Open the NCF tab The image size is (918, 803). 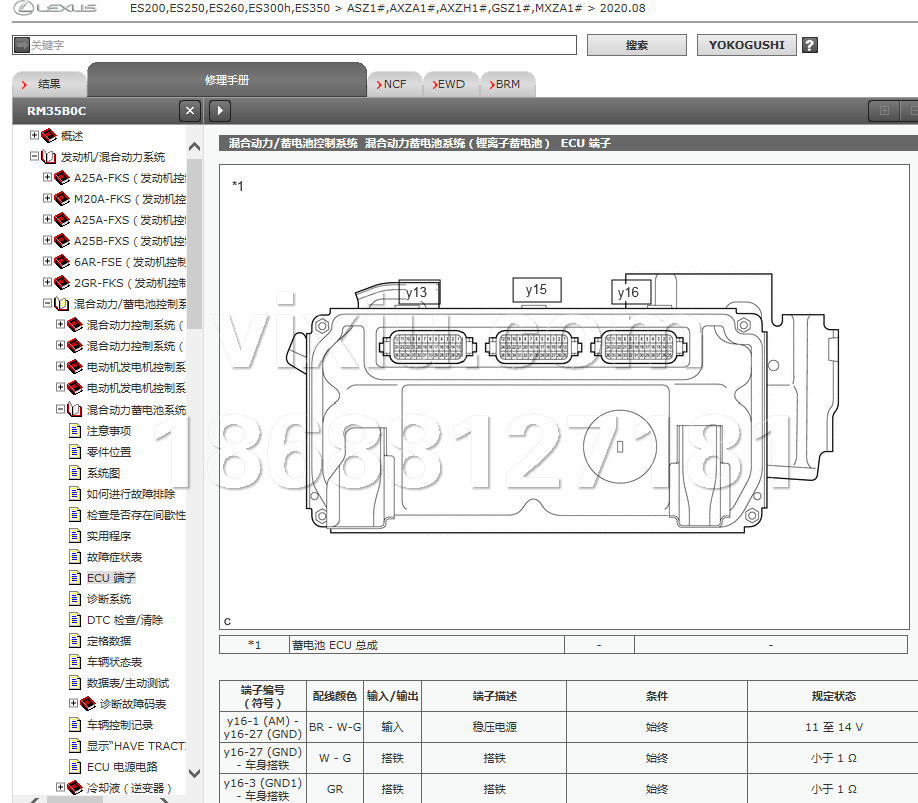pyautogui.click(x=395, y=85)
